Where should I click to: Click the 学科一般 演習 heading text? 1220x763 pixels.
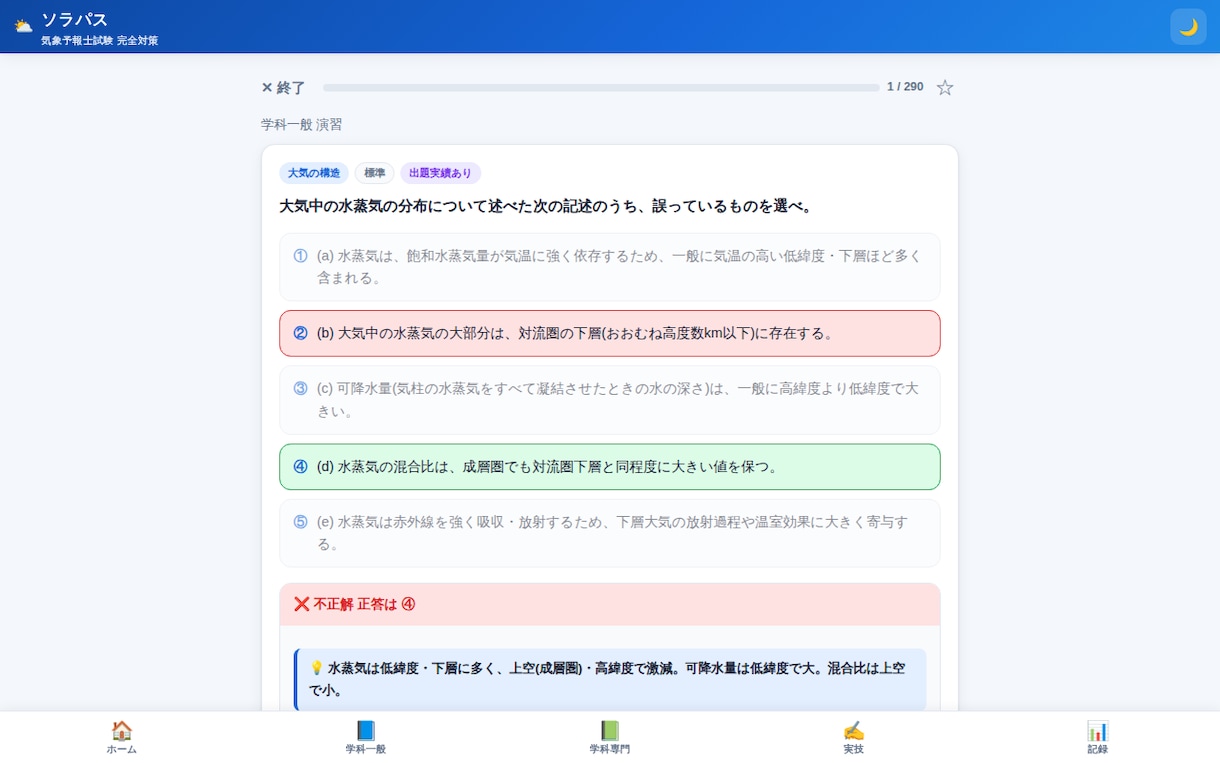click(302, 125)
